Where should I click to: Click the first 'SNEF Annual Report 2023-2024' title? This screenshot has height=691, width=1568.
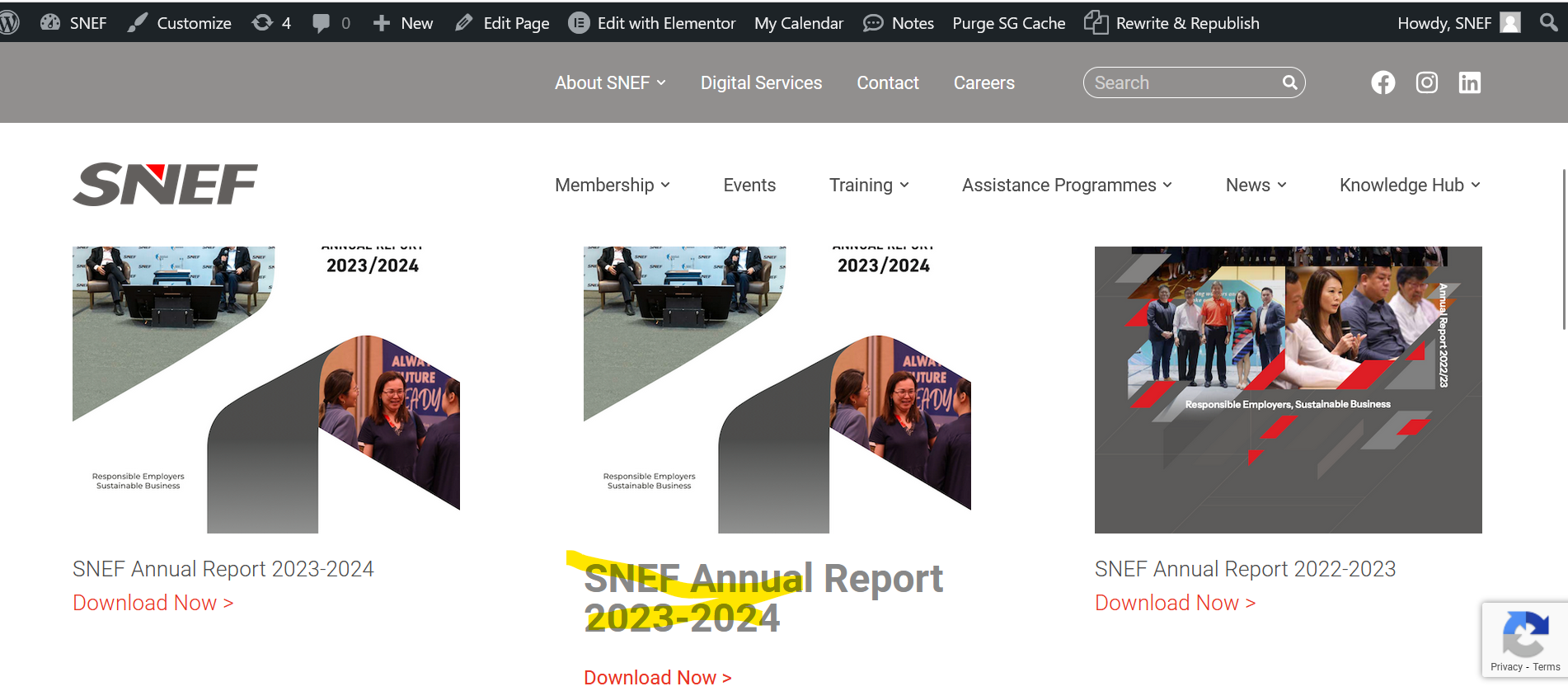click(223, 569)
